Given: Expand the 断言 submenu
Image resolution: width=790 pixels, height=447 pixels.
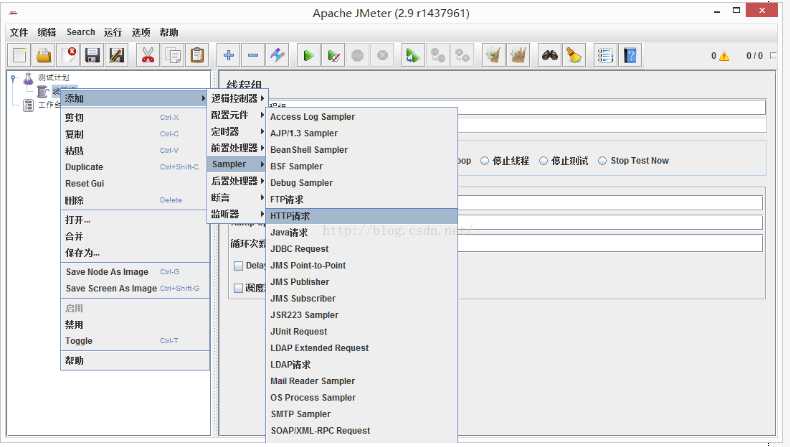Looking at the screenshot, I should tap(237, 198).
